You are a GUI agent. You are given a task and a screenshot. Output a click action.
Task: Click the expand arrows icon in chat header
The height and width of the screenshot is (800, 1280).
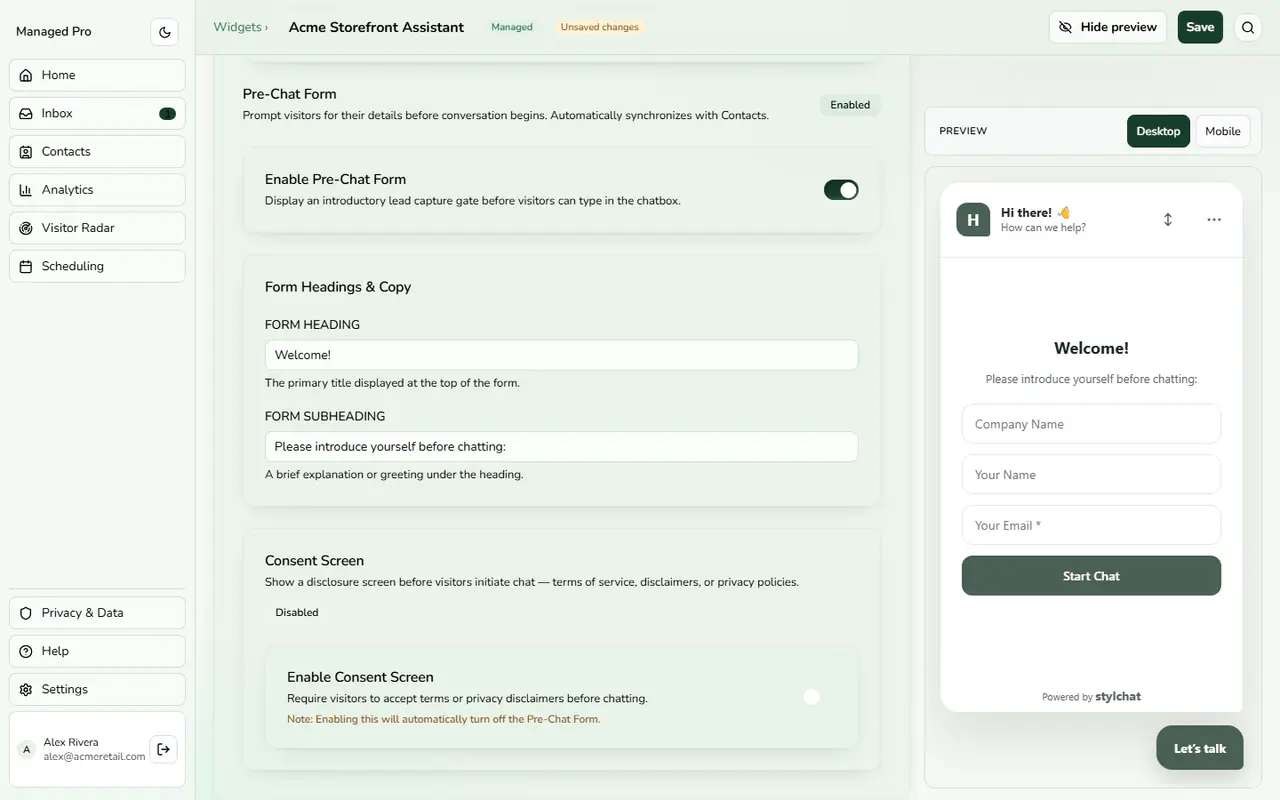[x=1168, y=219]
